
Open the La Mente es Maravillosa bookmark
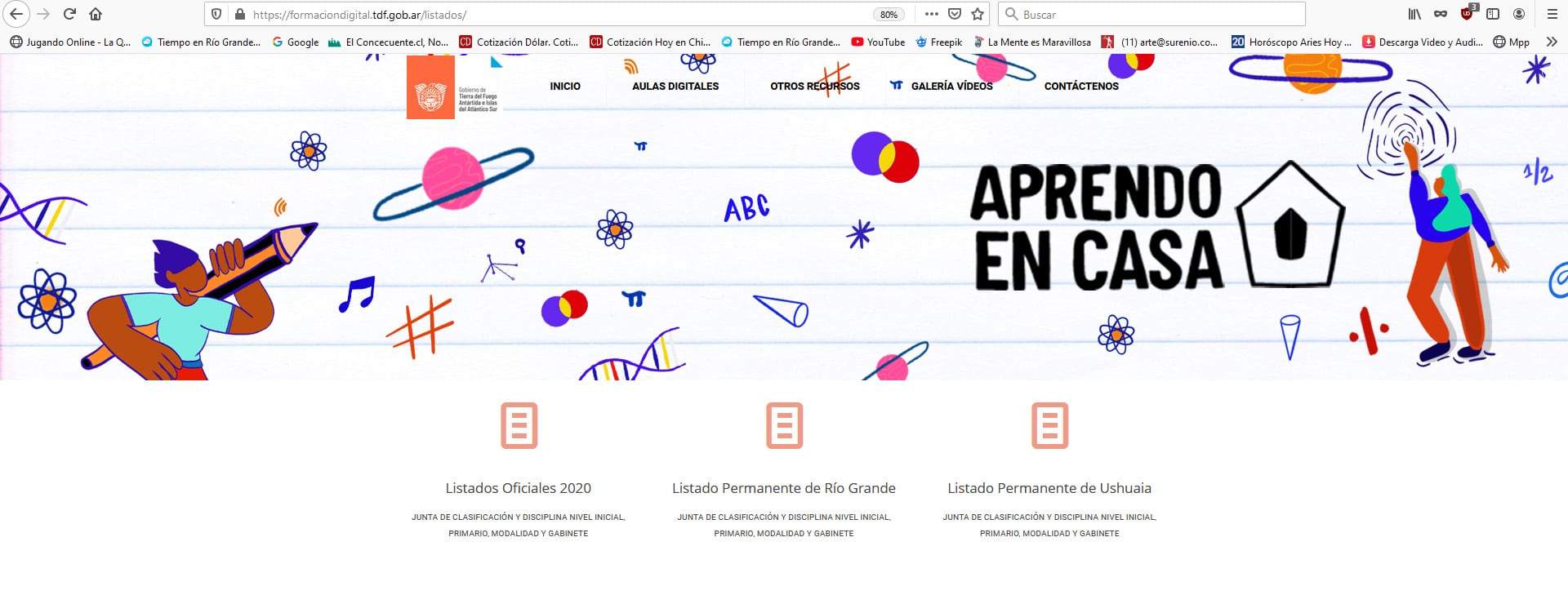point(1032,42)
